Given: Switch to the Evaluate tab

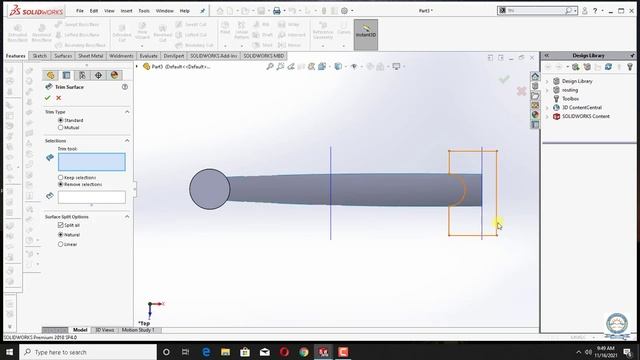Looking at the screenshot, I should click(x=149, y=56).
